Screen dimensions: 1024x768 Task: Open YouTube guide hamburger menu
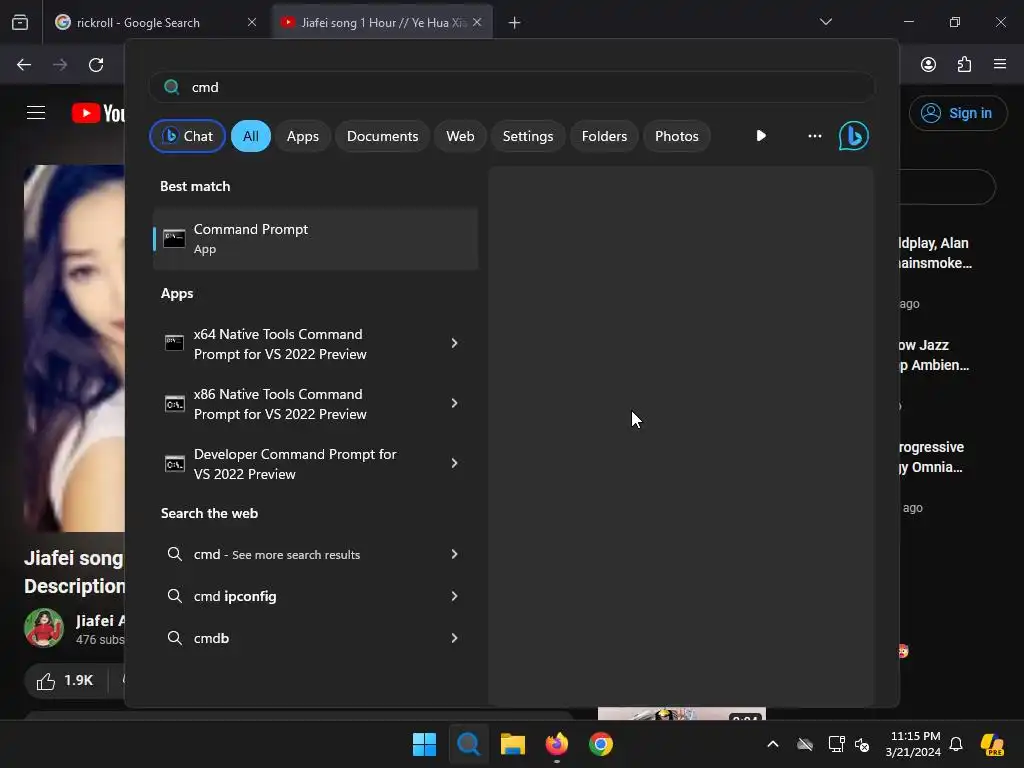tap(36, 113)
